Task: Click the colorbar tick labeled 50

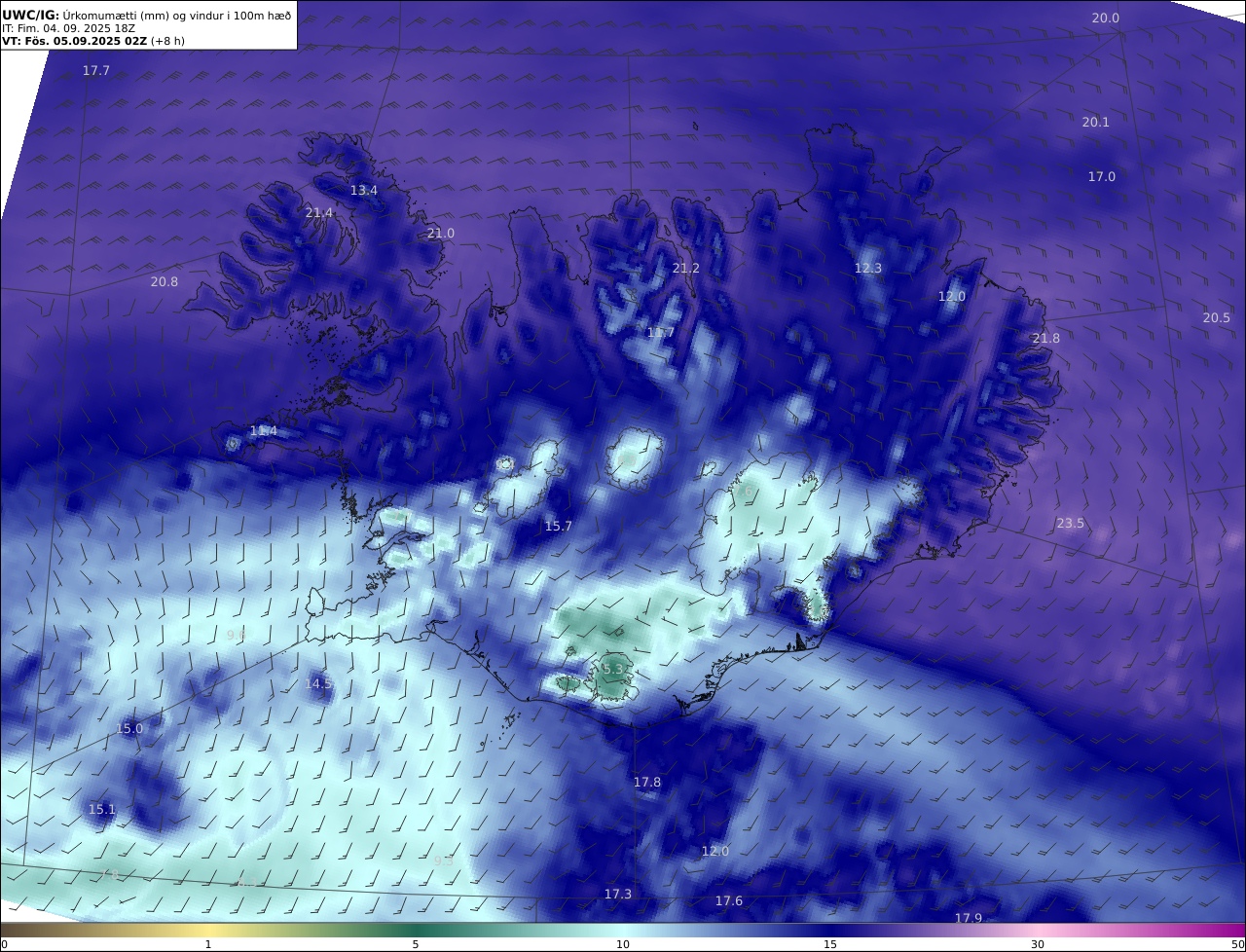Action: (x=1238, y=944)
